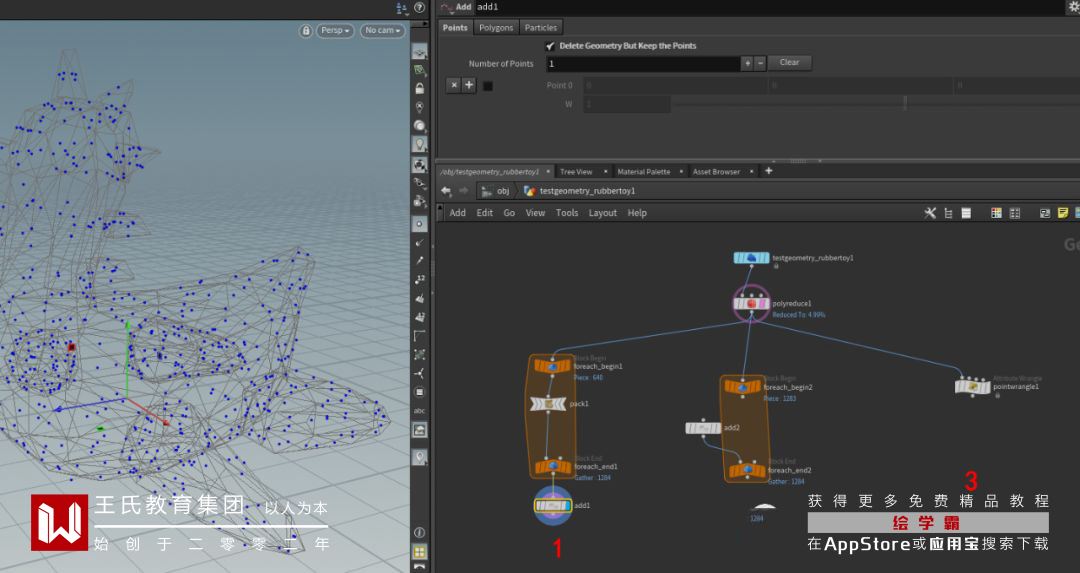Switch to the Polygons tab
The image size is (1080, 573).
495,27
